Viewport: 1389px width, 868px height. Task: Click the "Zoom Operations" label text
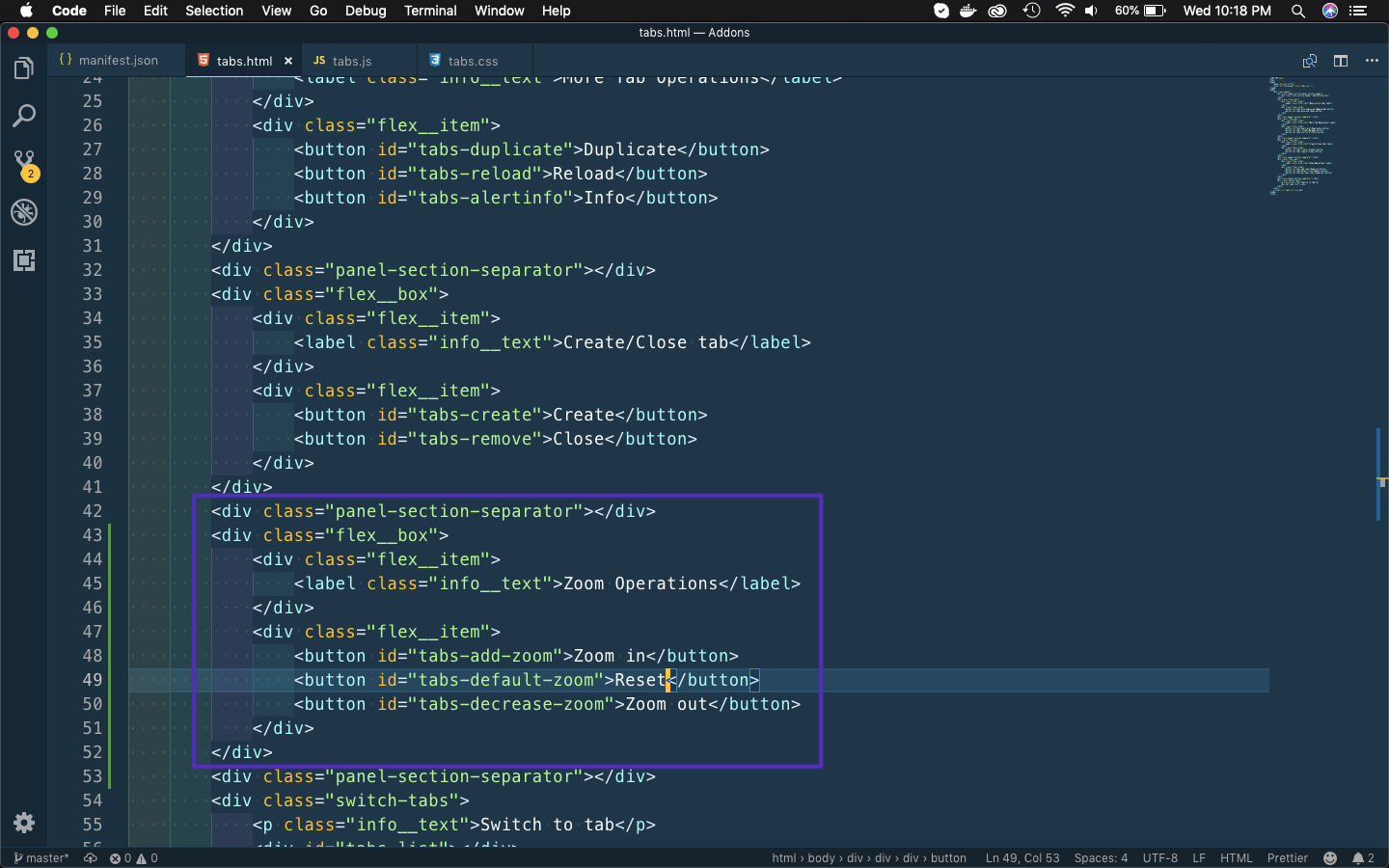pos(640,583)
